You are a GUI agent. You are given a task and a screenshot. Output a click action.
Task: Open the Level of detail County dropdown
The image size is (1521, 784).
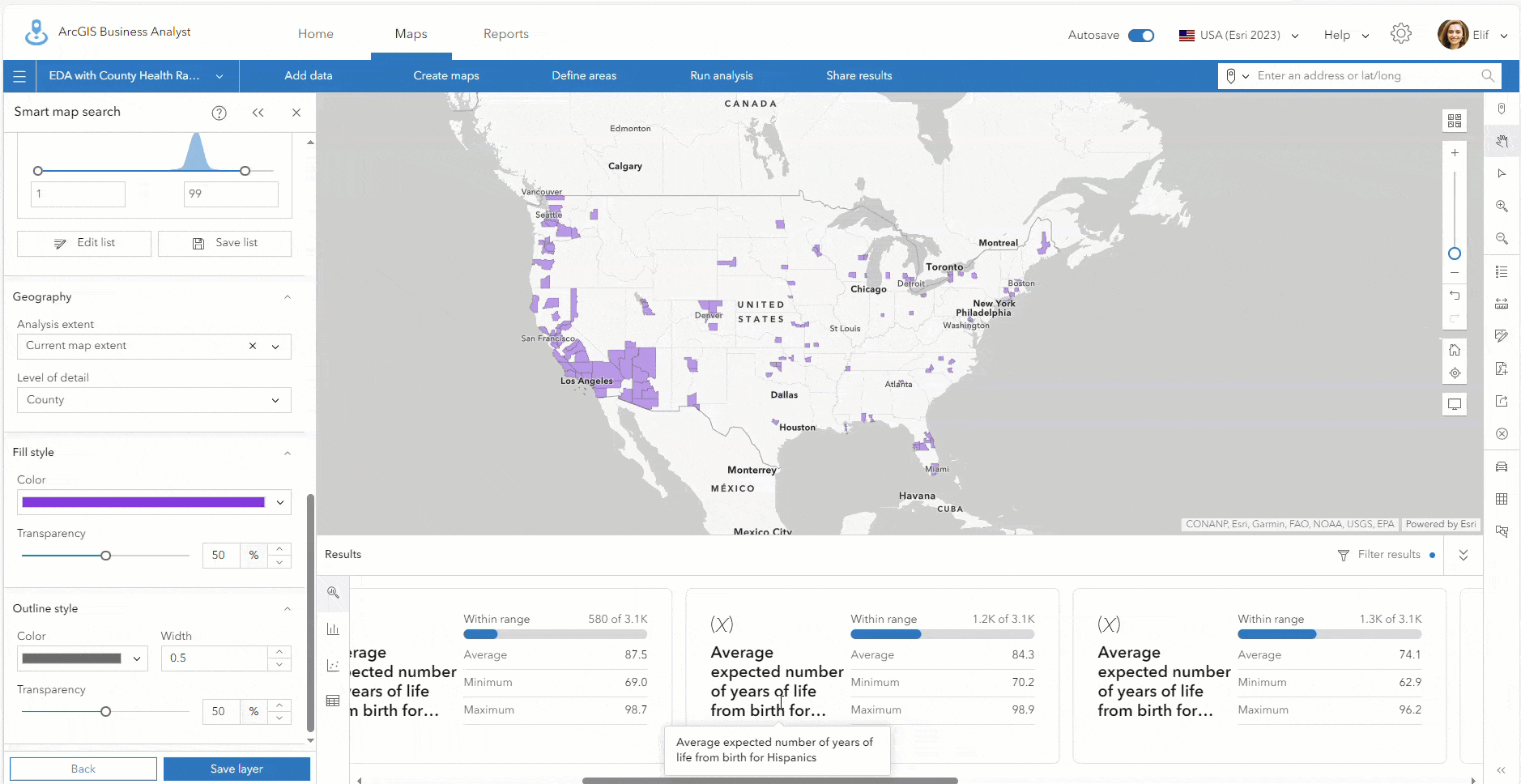(154, 400)
